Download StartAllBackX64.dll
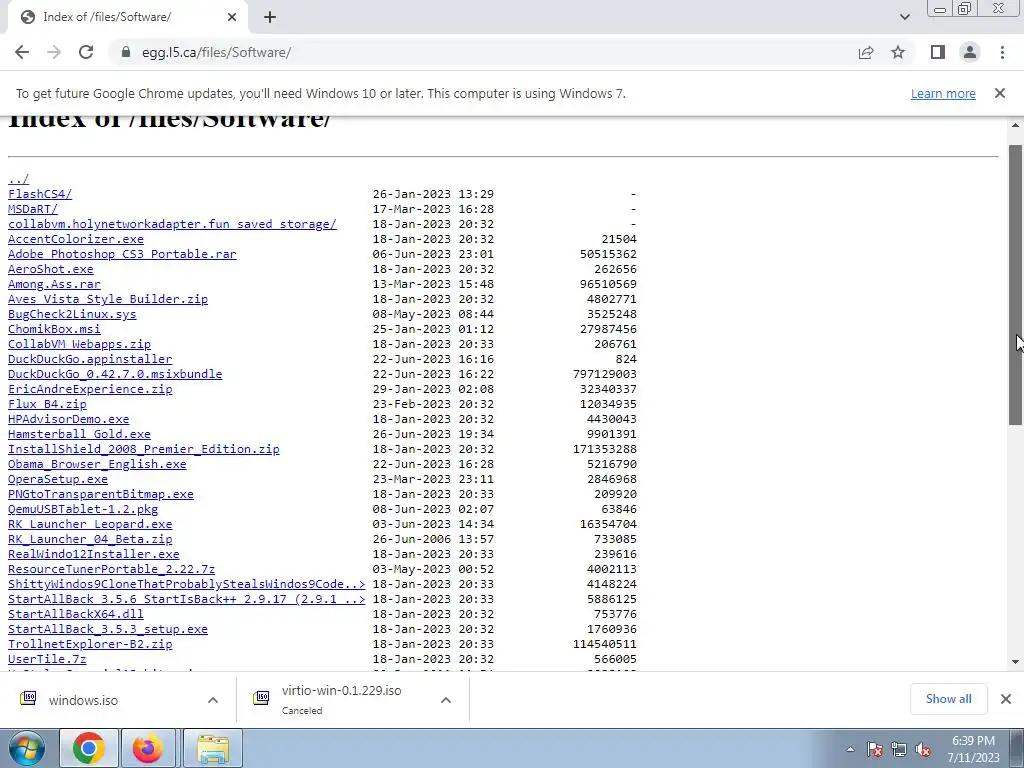Viewport: 1024px width, 768px height. coord(76,615)
